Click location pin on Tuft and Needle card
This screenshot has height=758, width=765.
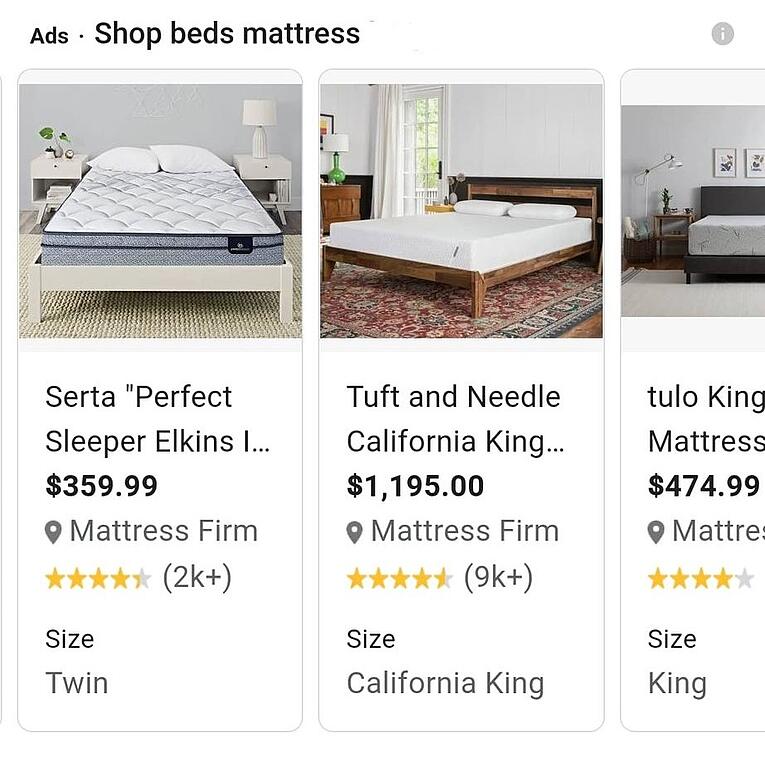click(x=355, y=532)
